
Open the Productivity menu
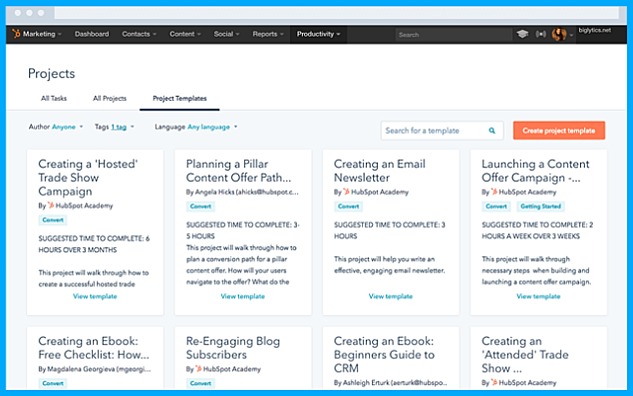319,34
